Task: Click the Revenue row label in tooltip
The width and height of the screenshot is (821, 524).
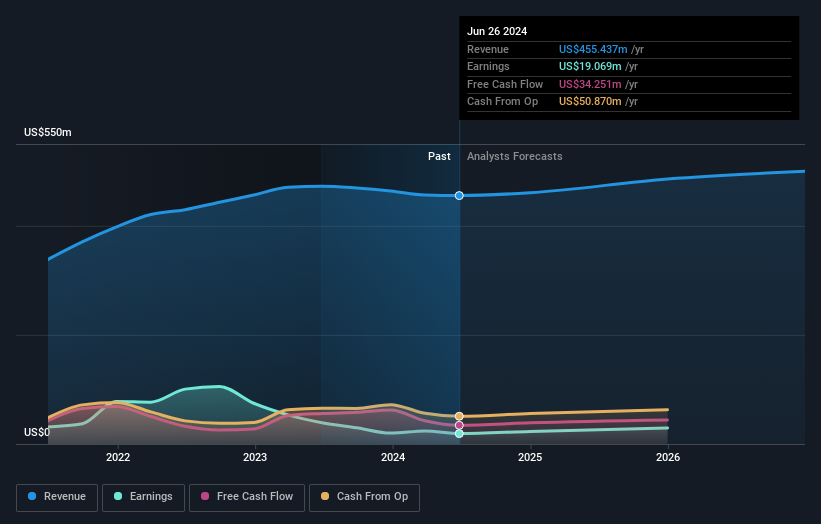Action: pos(488,49)
